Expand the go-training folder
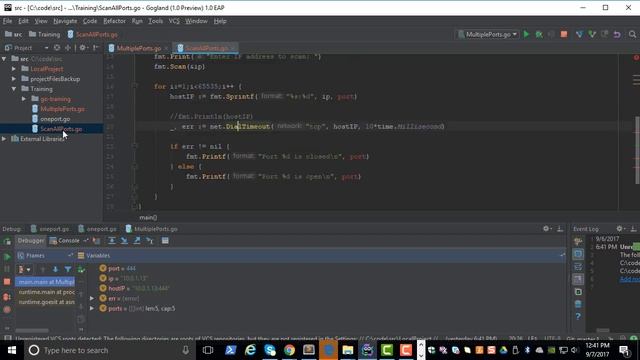The height and width of the screenshot is (360, 640). [24, 99]
